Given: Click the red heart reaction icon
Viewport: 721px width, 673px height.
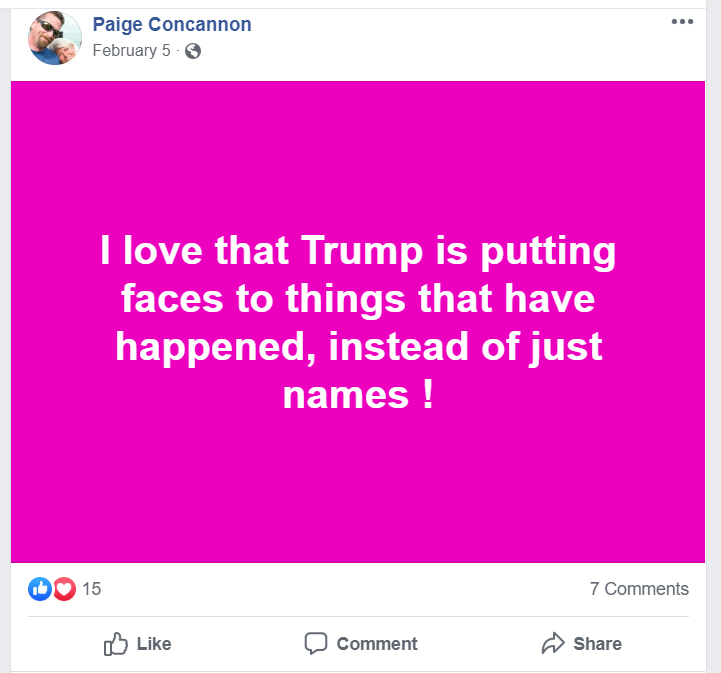Looking at the screenshot, I should pyautogui.click(x=65, y=589).
